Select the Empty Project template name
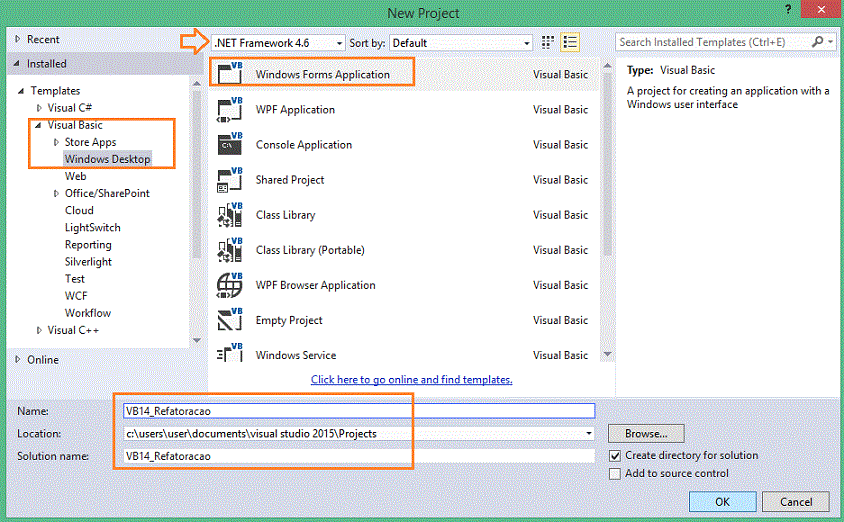 click(289, 321)
